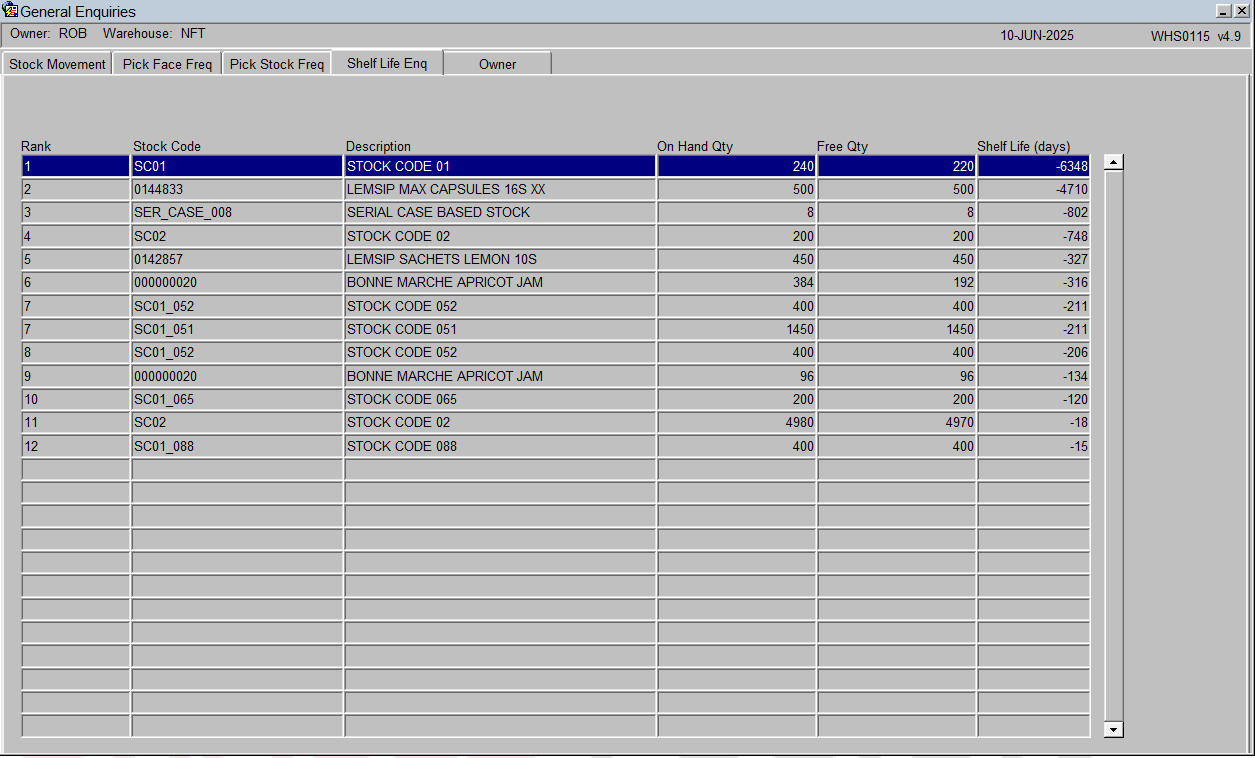Click shelf life value -748
1255x758 pixels.
(x=1034, y=236)
